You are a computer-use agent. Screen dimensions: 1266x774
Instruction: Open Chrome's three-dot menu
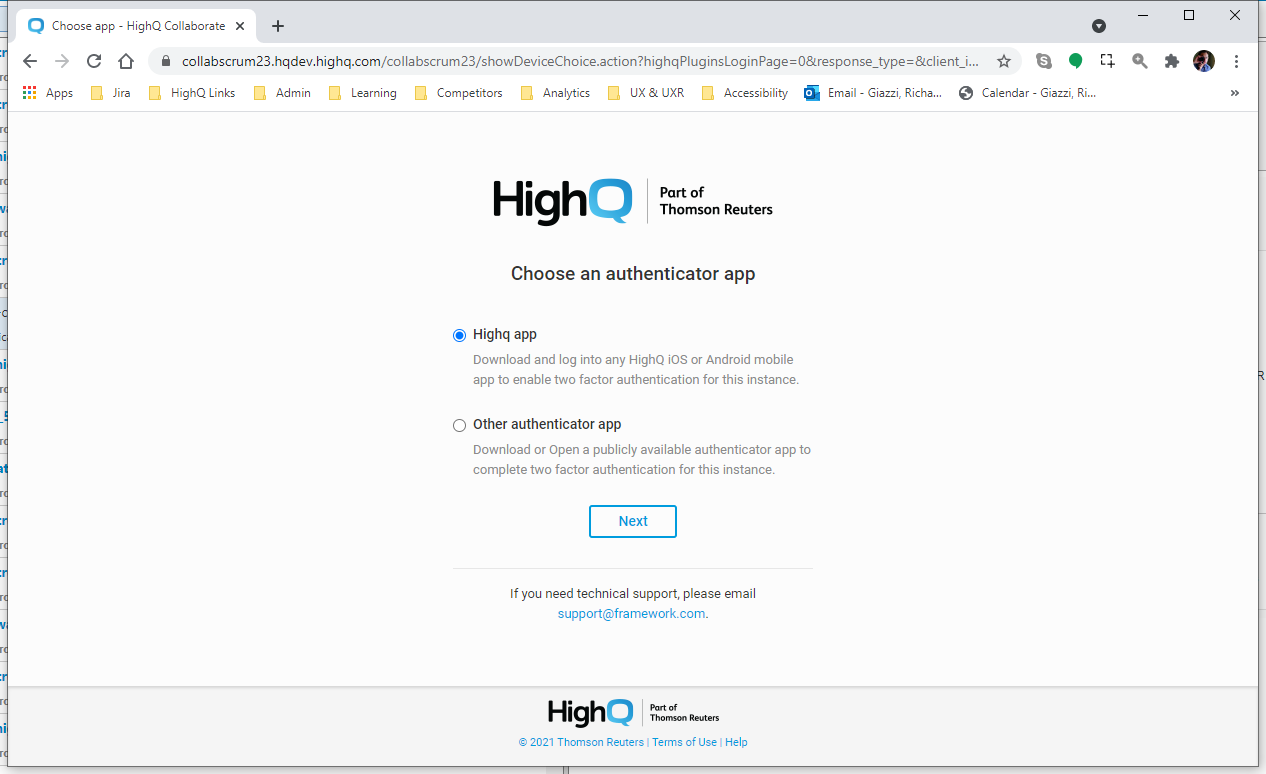point(1237,61)
